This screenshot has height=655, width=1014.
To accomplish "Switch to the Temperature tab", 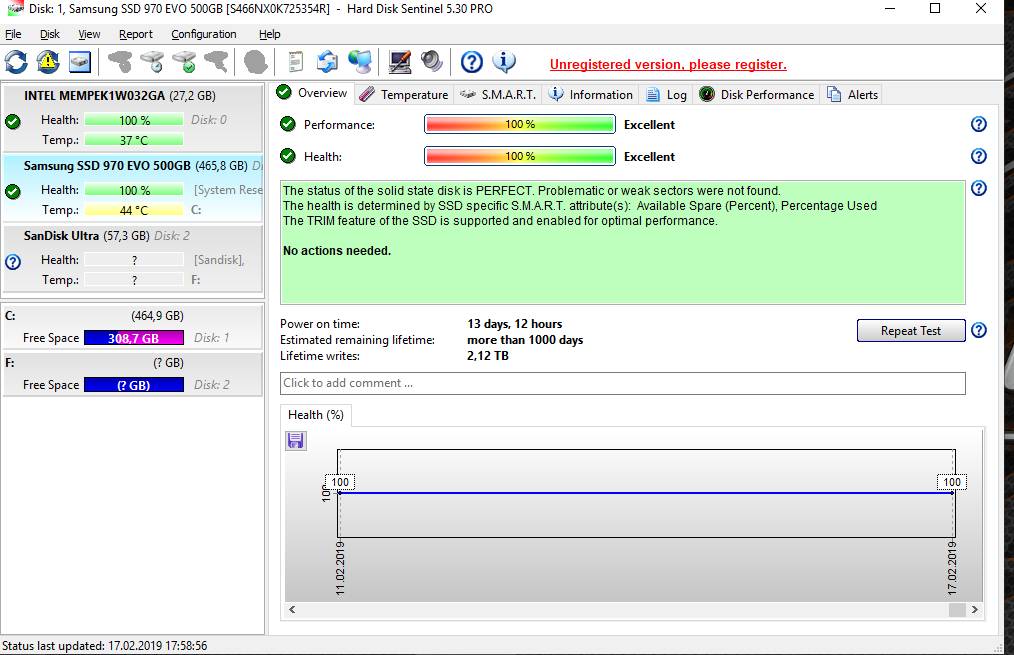I will pos(404,95).
